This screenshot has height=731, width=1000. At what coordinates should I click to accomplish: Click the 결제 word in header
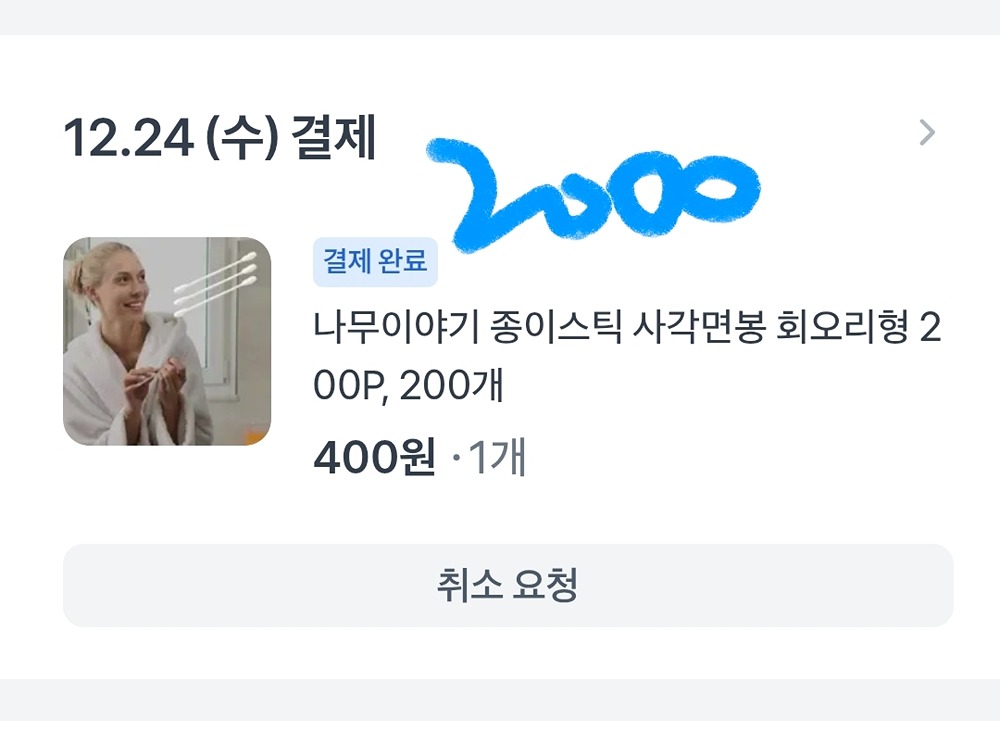click(334, 137)
